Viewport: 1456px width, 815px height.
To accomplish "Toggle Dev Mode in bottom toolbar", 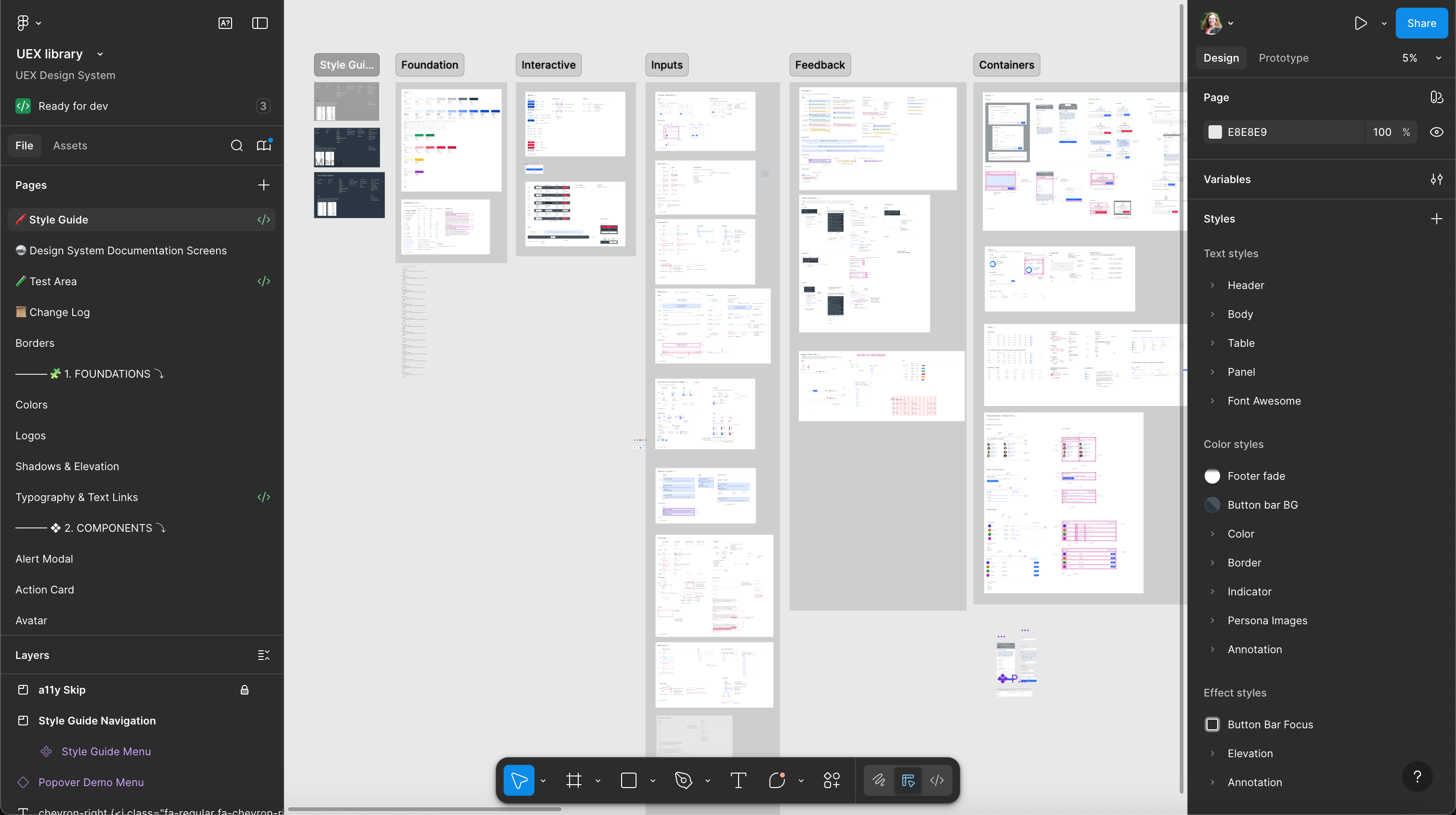I will (936, 780).
